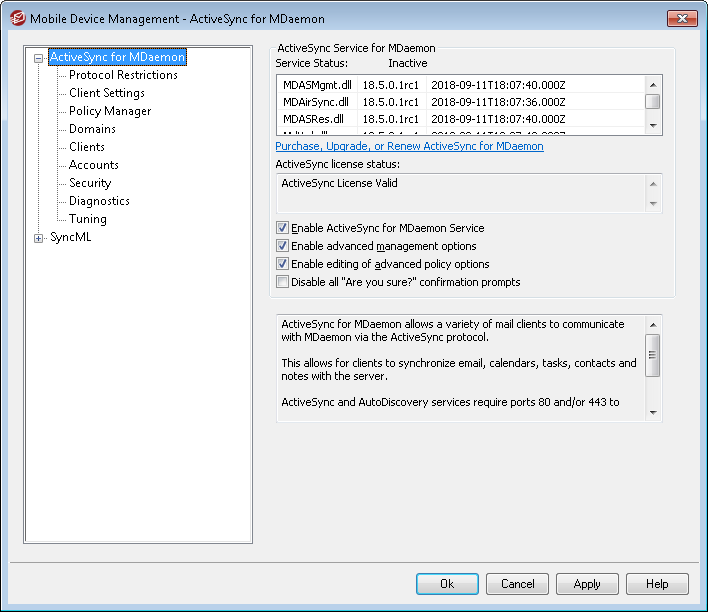The image size is (708, 612).
Task: Click 18.5.0.1rc1 version of MDASMgmt.dll
Action: (x=391, y=85)
